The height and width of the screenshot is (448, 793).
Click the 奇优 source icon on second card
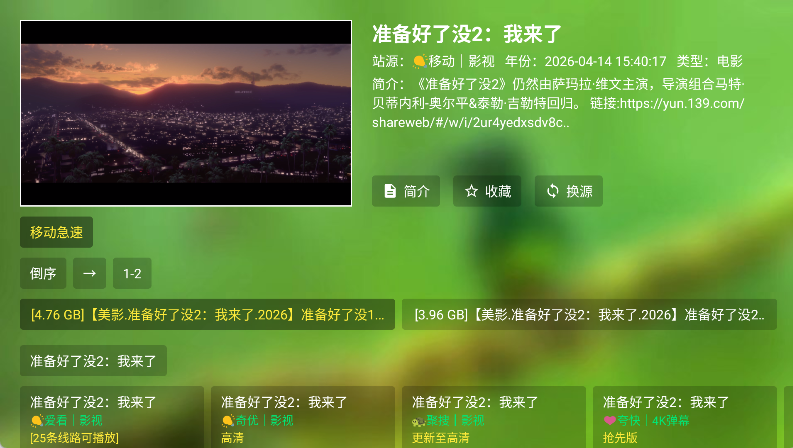[x=228, y=421]
